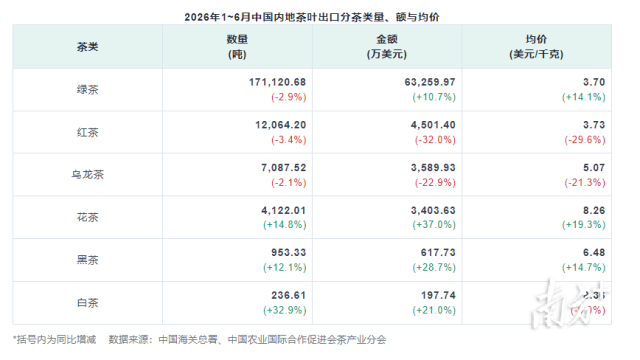Select the change value (+10.7%)
The image size is (640, 360).
[x=434, y=97]
